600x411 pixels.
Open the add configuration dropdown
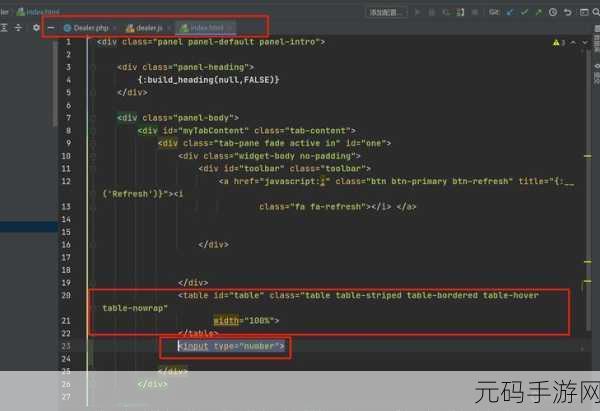386,12
